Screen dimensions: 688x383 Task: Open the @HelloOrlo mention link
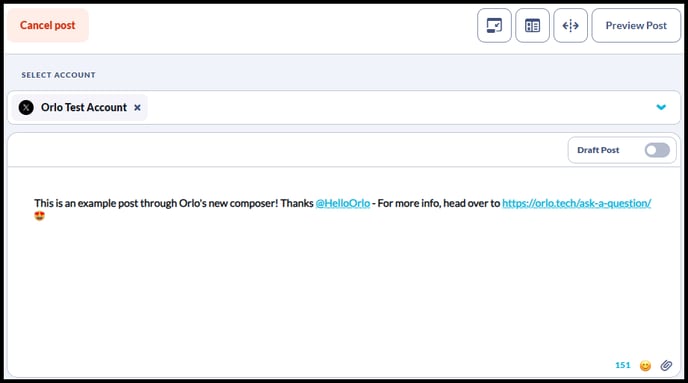click(343, 203)
